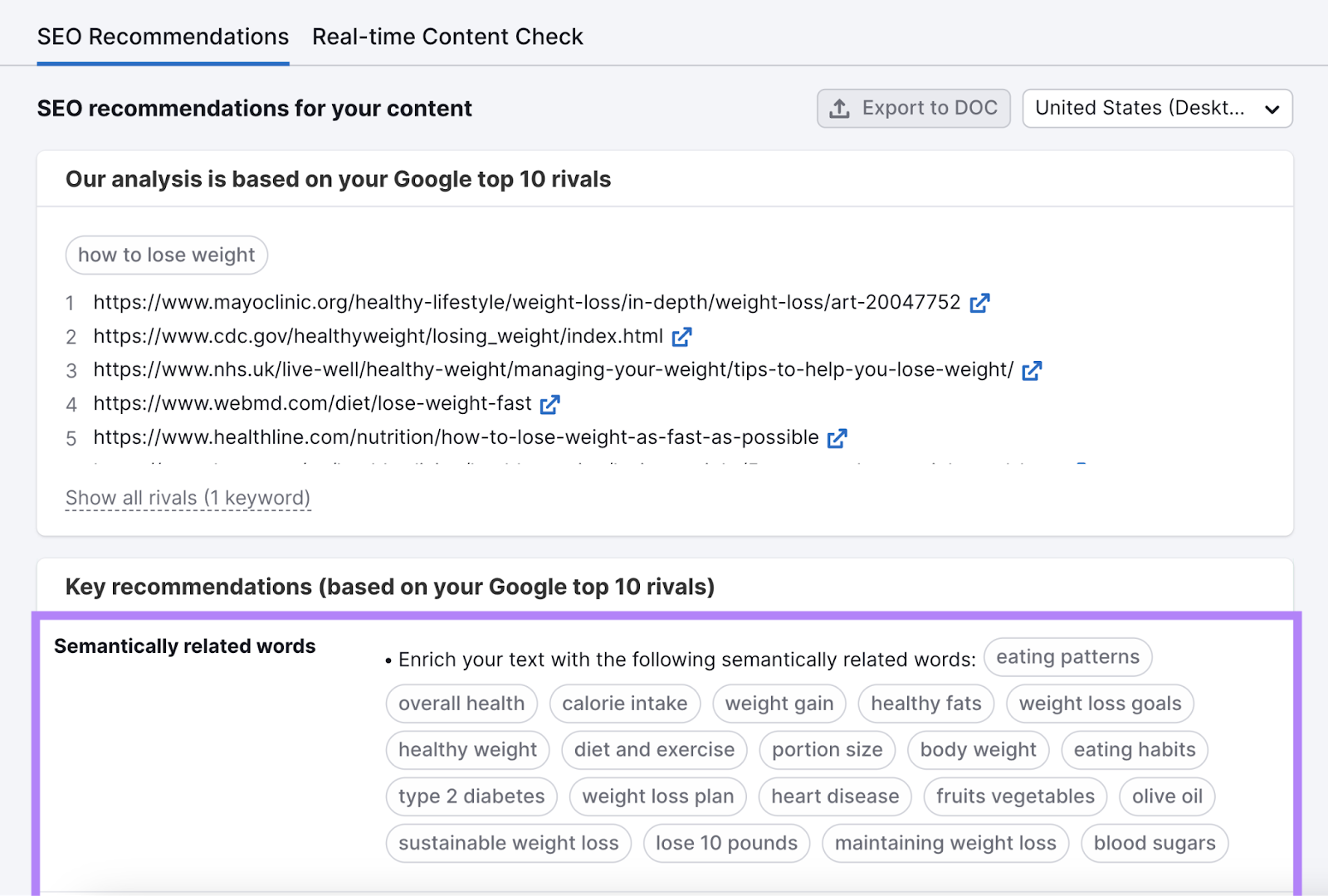Viewport: 1328px width, 896px height.
Task: Click 'olive oil' word tag
Action: (1167, 796)
